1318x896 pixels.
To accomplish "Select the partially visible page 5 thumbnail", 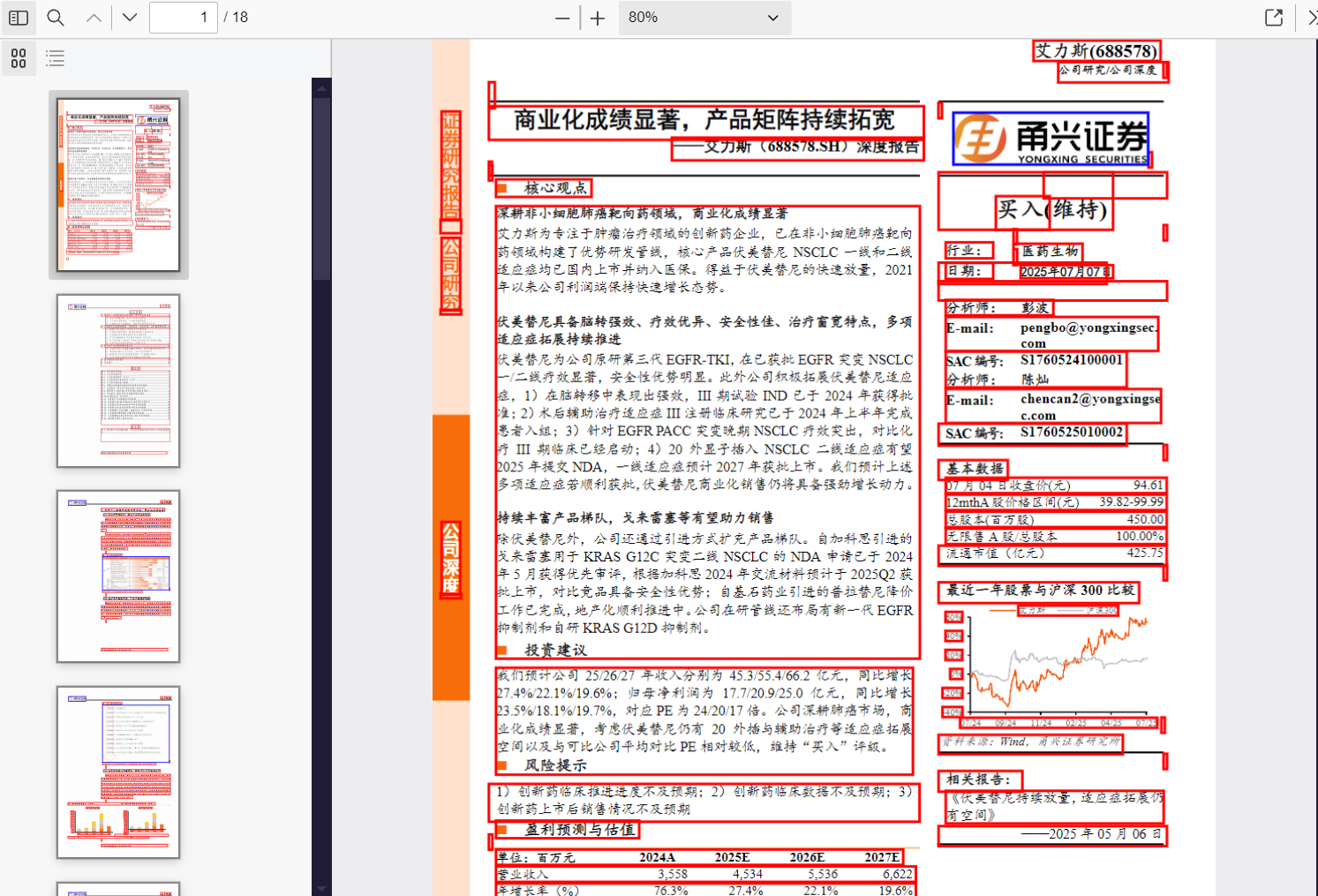I will pos(118,890).
